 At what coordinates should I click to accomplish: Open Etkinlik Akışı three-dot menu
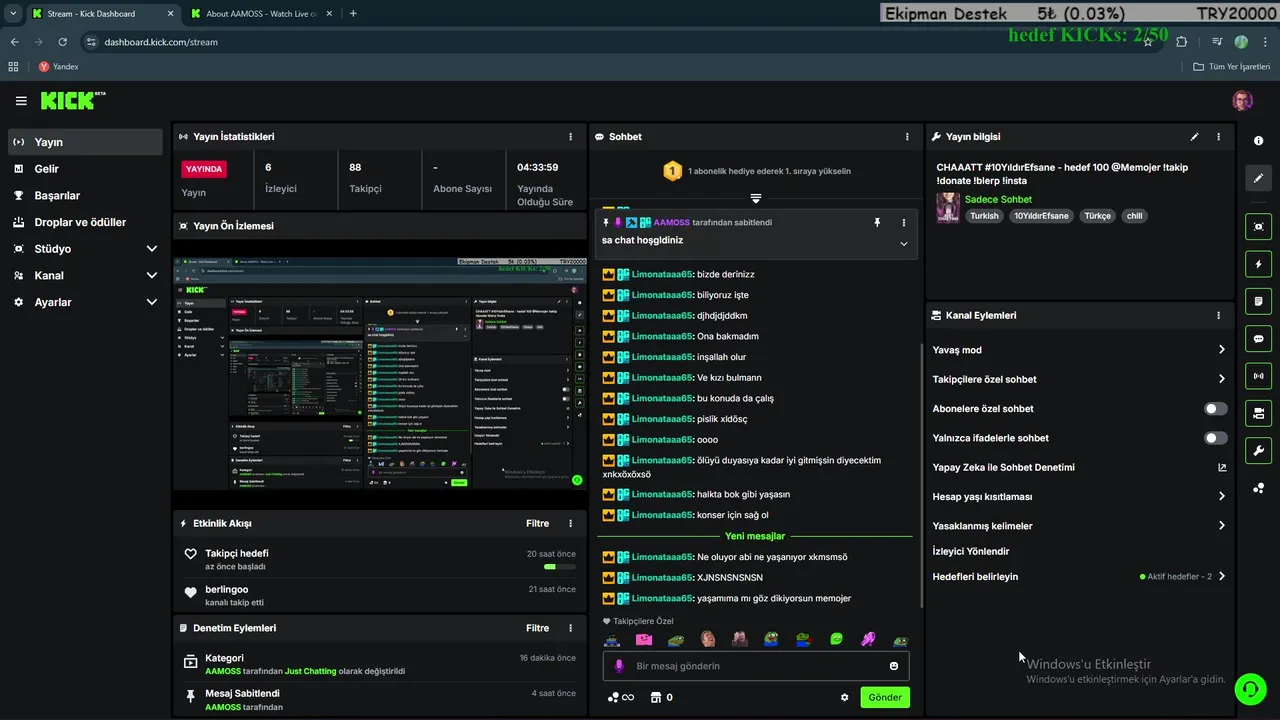click(571, 523)
